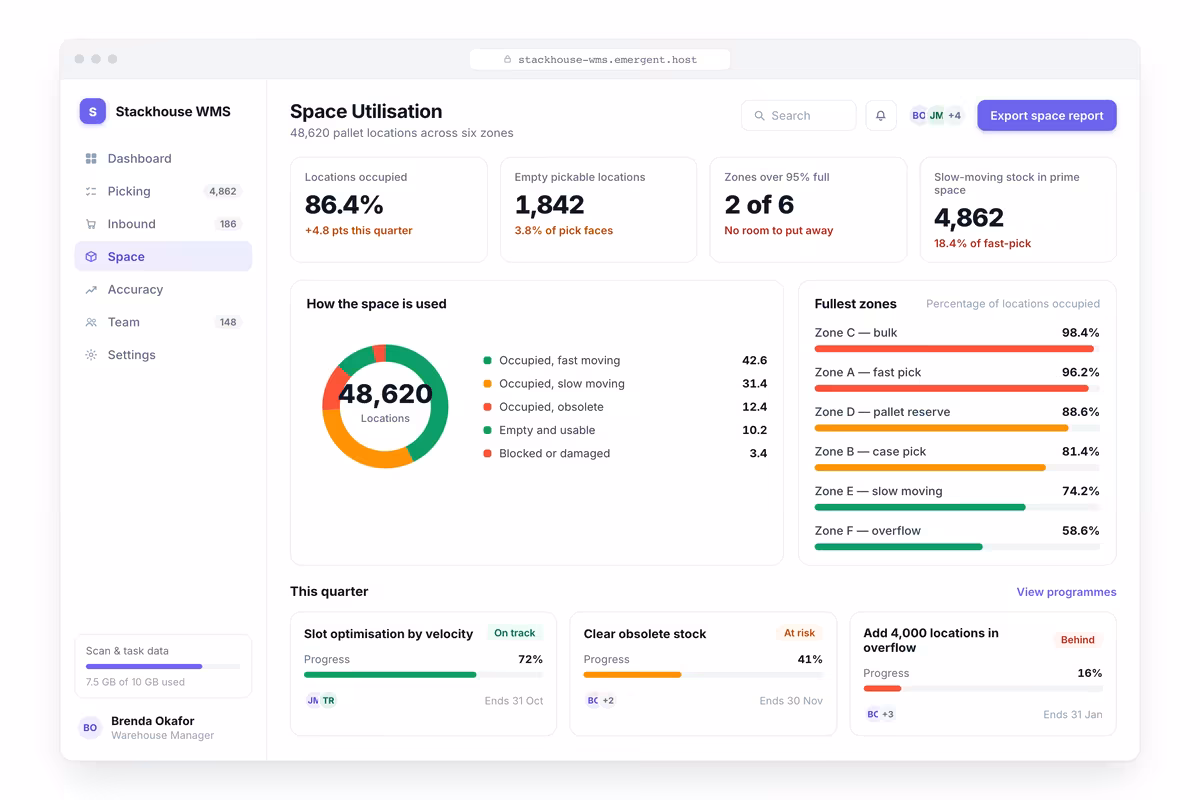Click +2 badge on Clear obsolete stock card
This screenshot has height=800, width=1200.
pos(608,701)
